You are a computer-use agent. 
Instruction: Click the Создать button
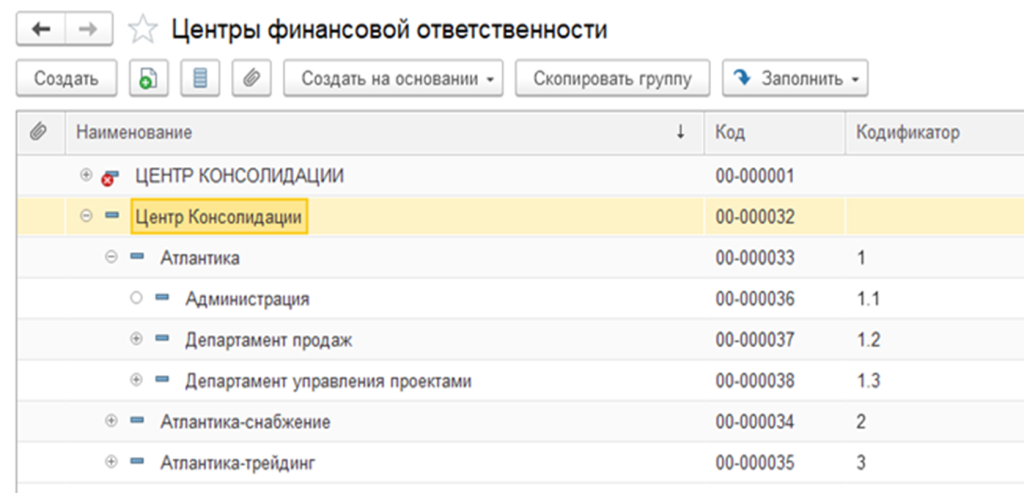66,79
